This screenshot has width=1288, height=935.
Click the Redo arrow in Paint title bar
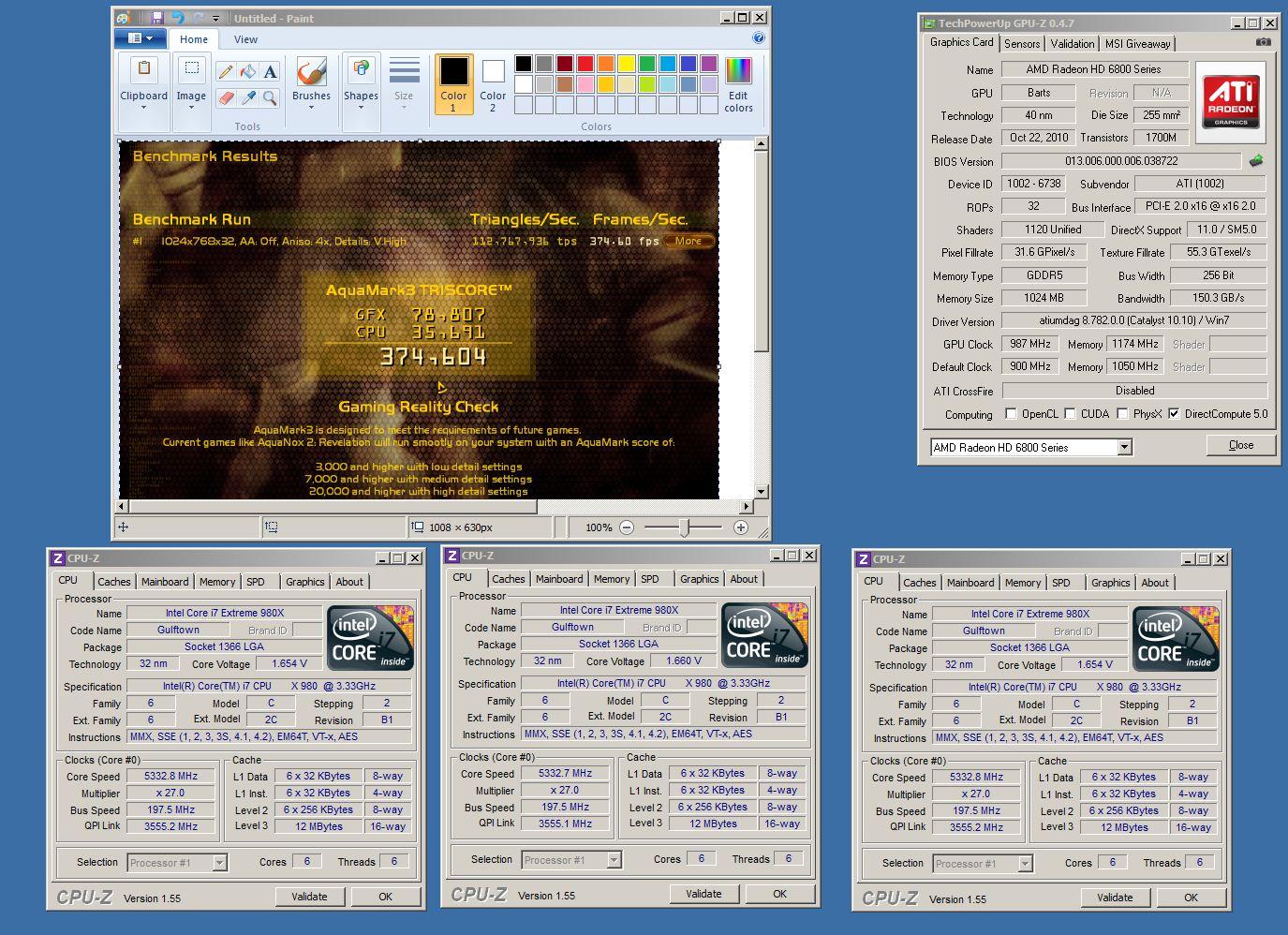198,18
